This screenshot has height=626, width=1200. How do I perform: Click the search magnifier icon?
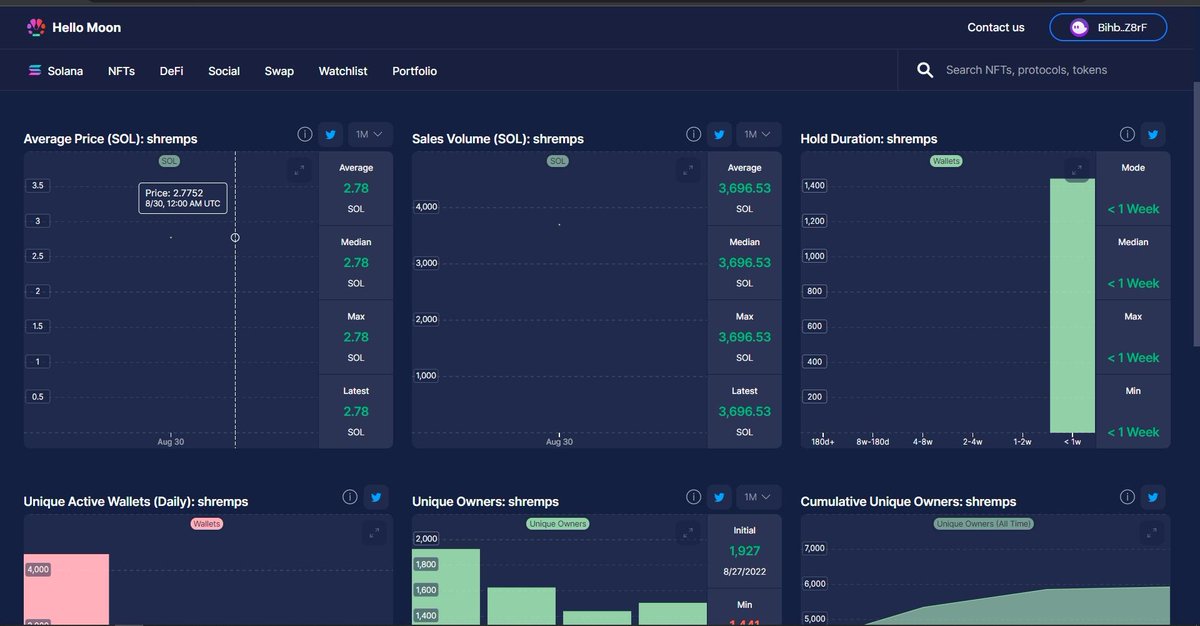tap(925, 70)
